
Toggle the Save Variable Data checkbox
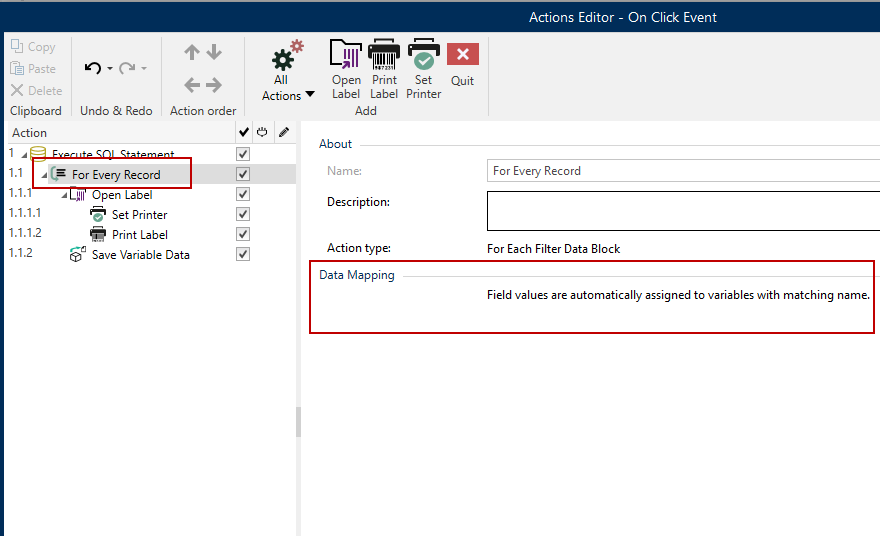tap(242, 255)
